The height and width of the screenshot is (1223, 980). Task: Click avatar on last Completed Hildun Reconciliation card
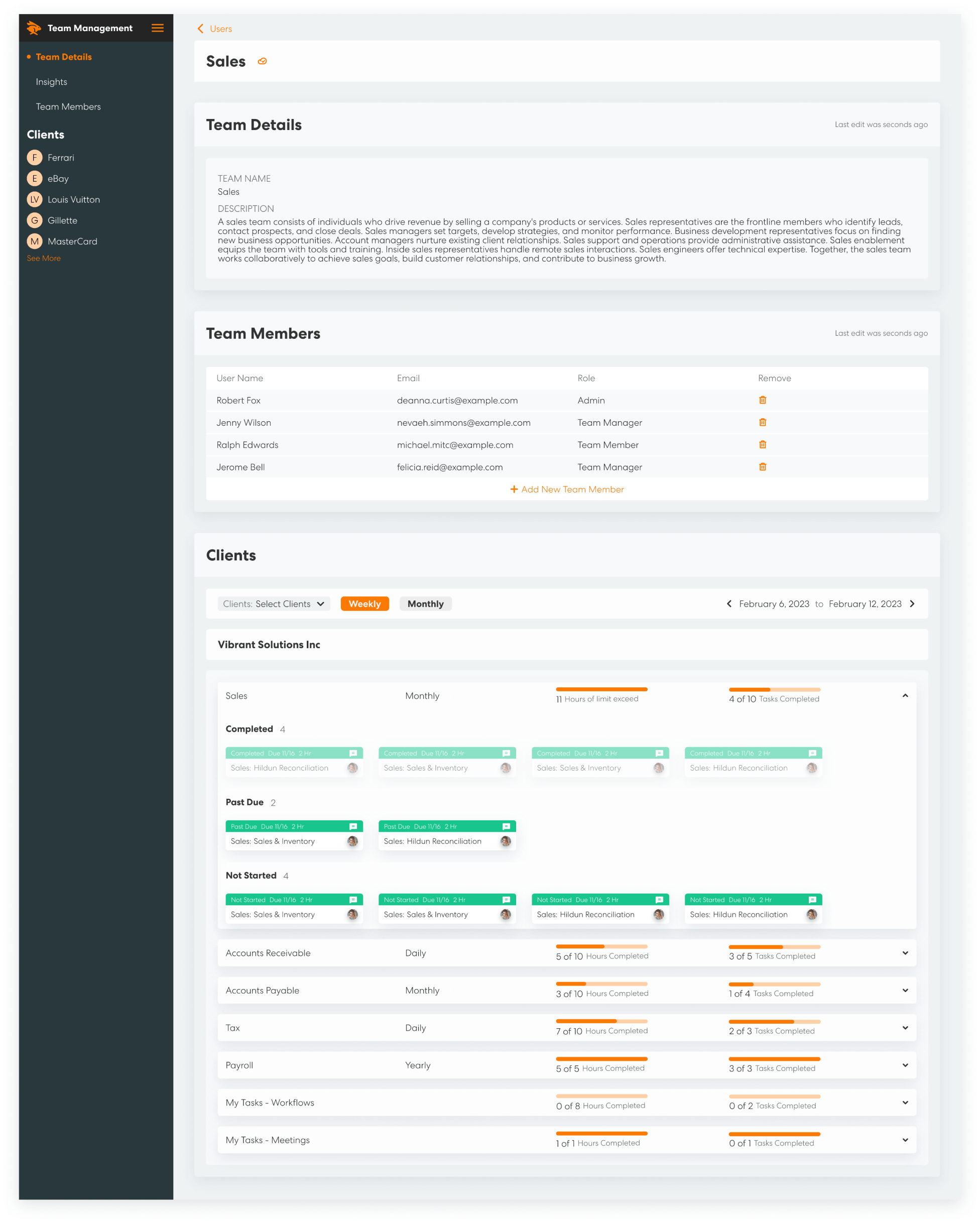point(811,768)
